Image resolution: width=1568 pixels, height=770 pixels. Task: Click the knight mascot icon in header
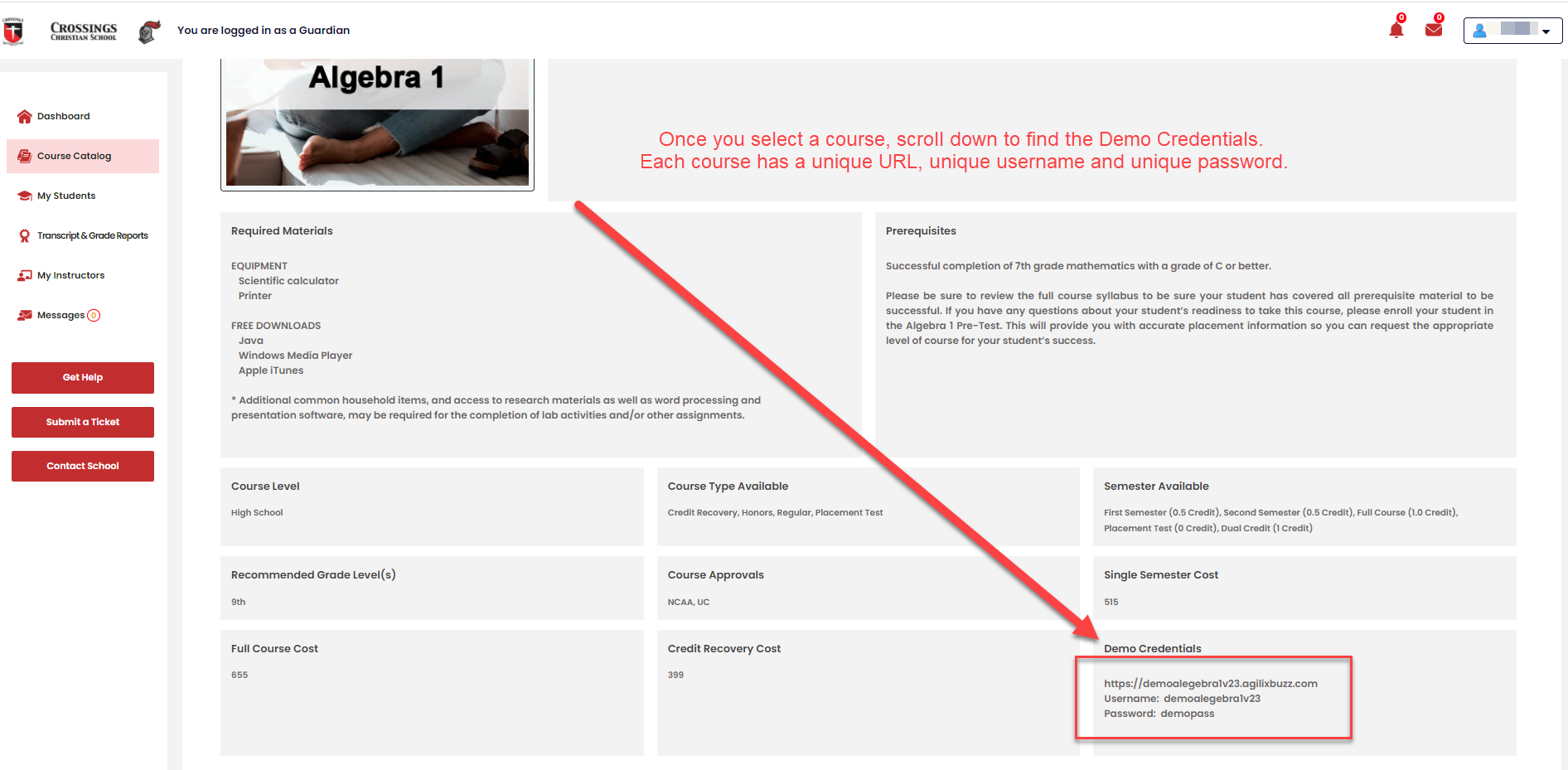(149, 31)
